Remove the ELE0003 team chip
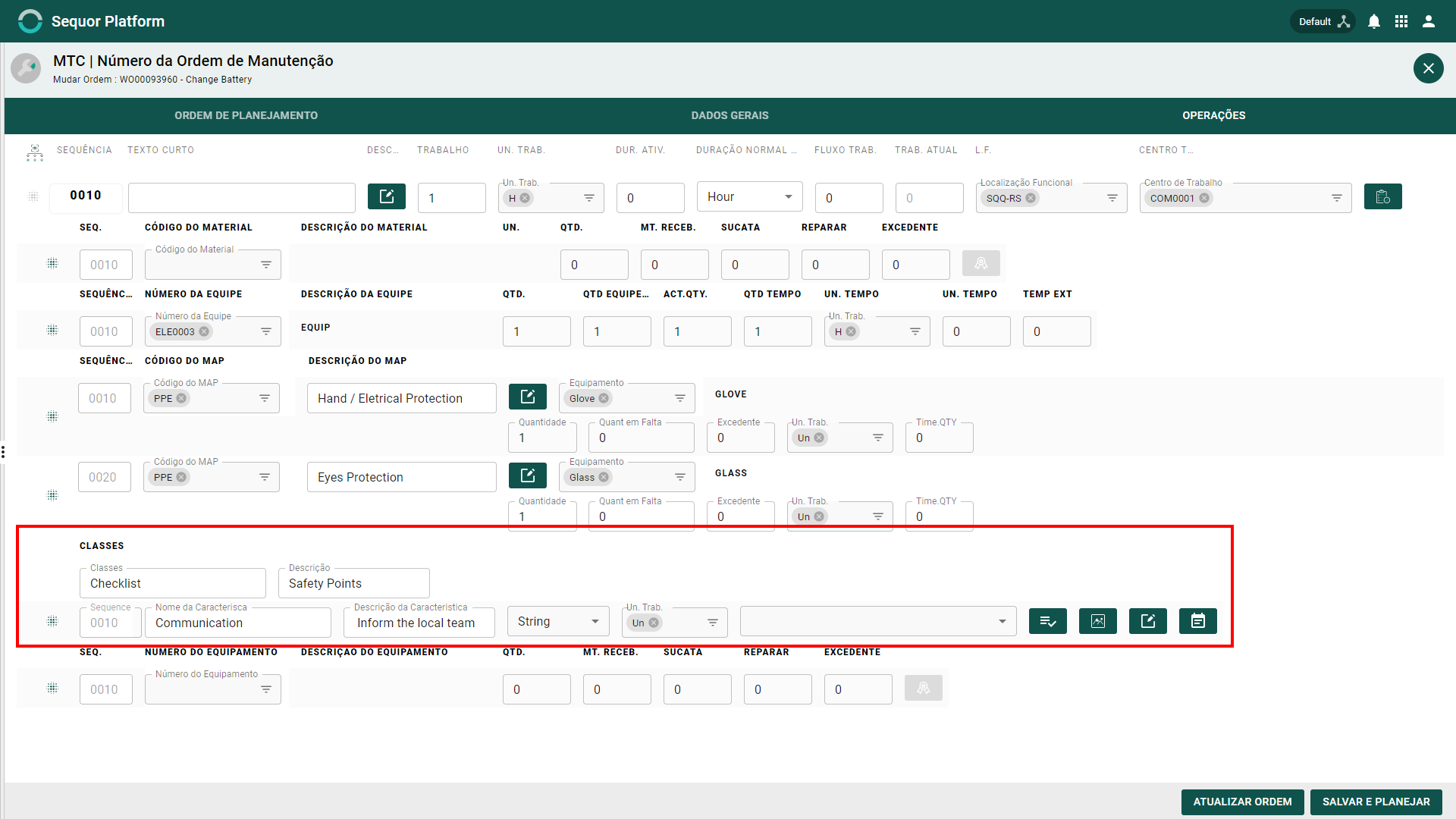1456x819 pixels. 204,331
